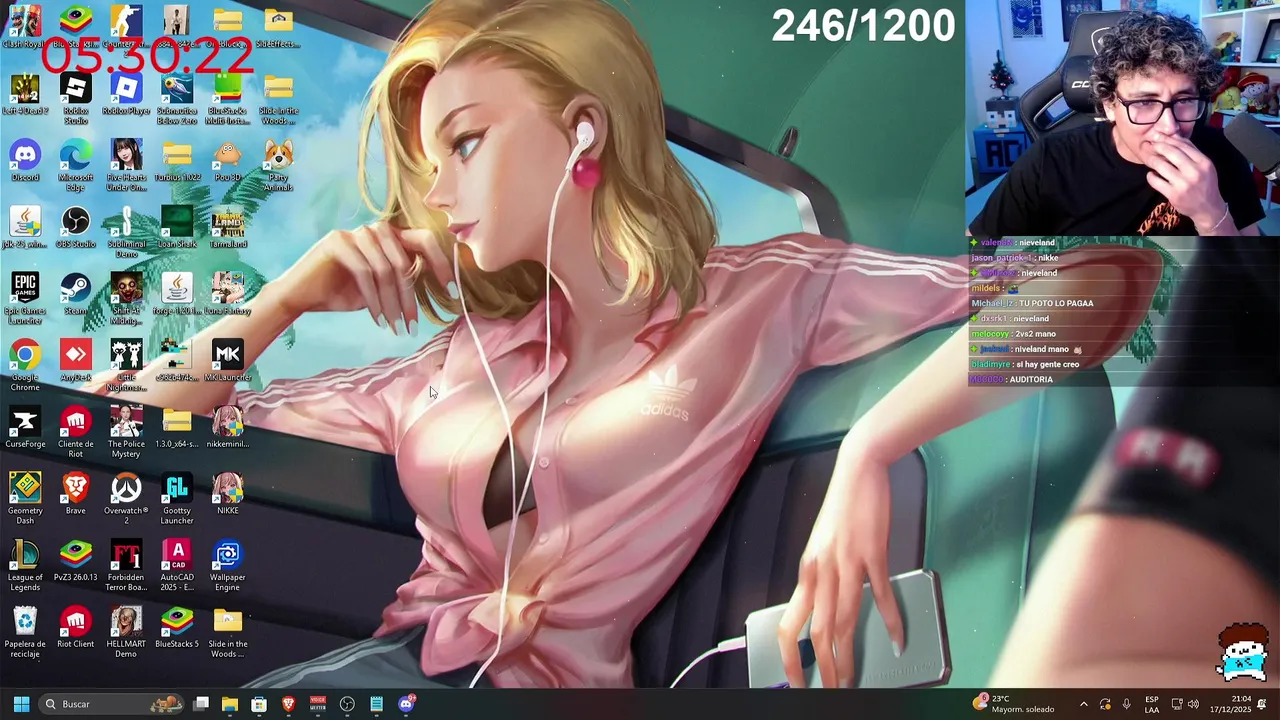The image size is (1280, 720).
Task: Select the nikkeminil... installer icon
Action: pos(227,428)
